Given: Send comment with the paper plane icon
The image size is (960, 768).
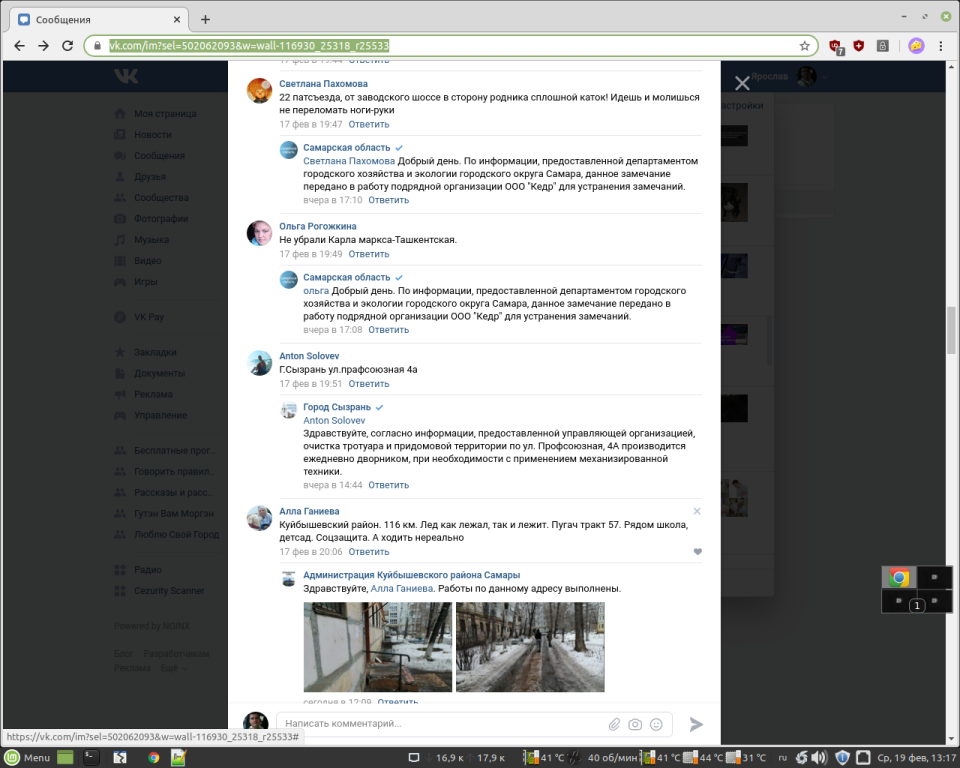Looking at the screenshot, I should pos(696,724).
